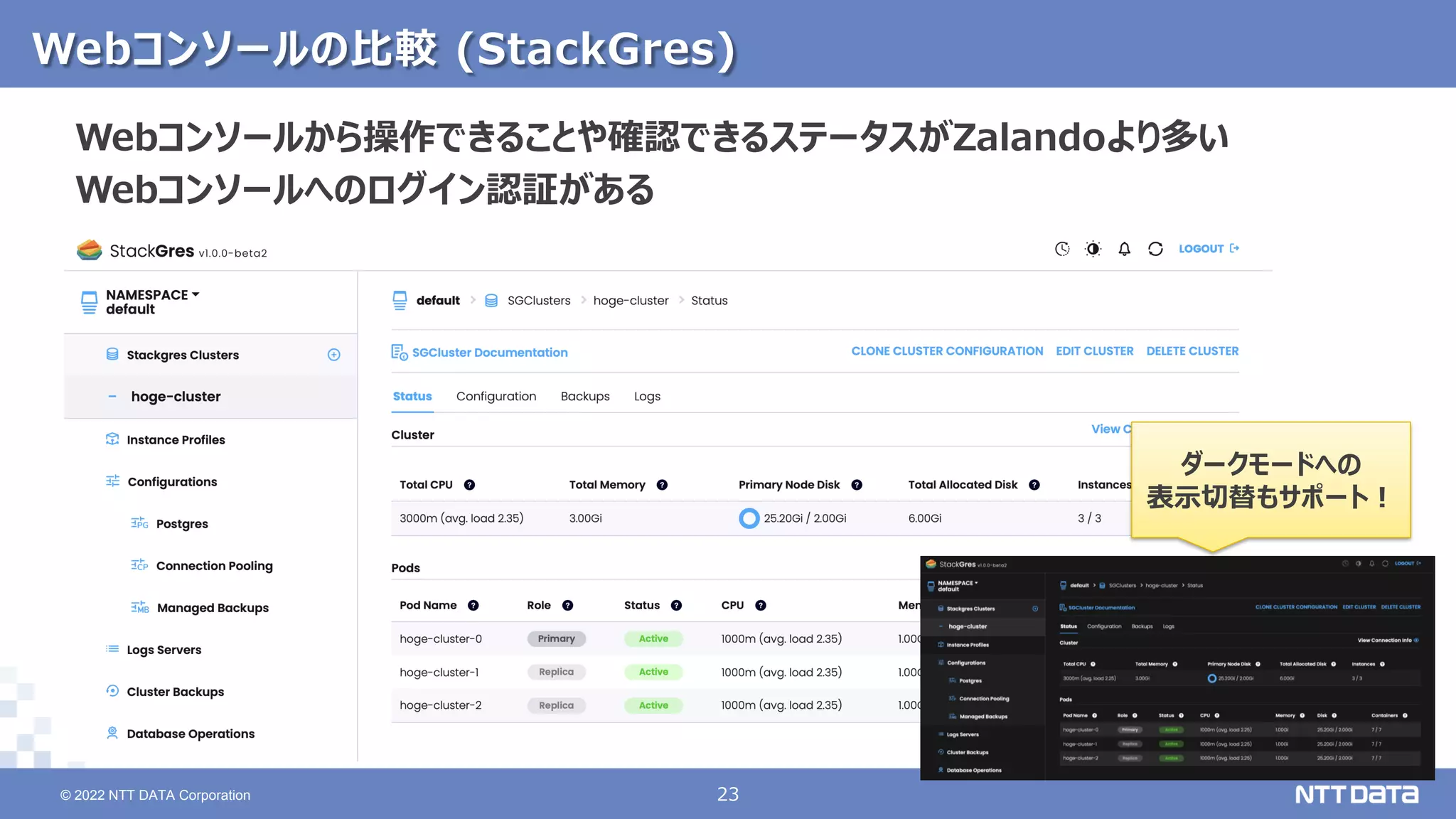Click help icon next to Total CPU
The width and height of the screenshot is (1456, 819).
[x=469, y=485]
